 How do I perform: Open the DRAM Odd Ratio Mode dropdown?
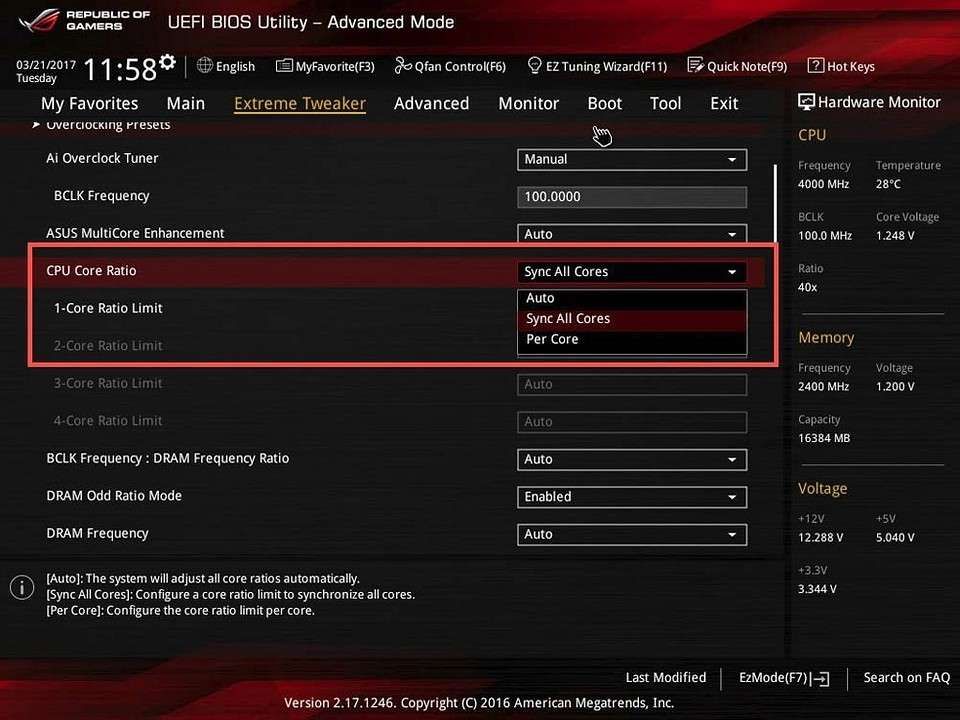(x=631, y=496)
